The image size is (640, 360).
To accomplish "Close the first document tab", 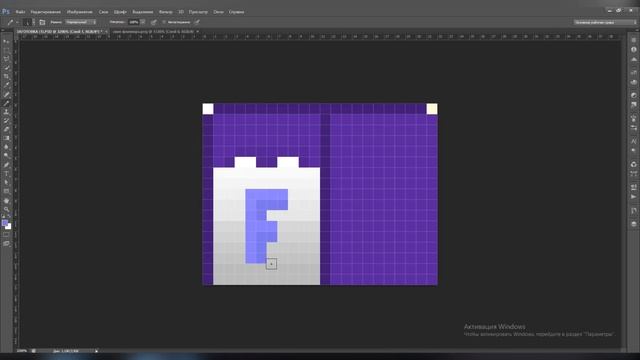I will [x=107, y=31].
